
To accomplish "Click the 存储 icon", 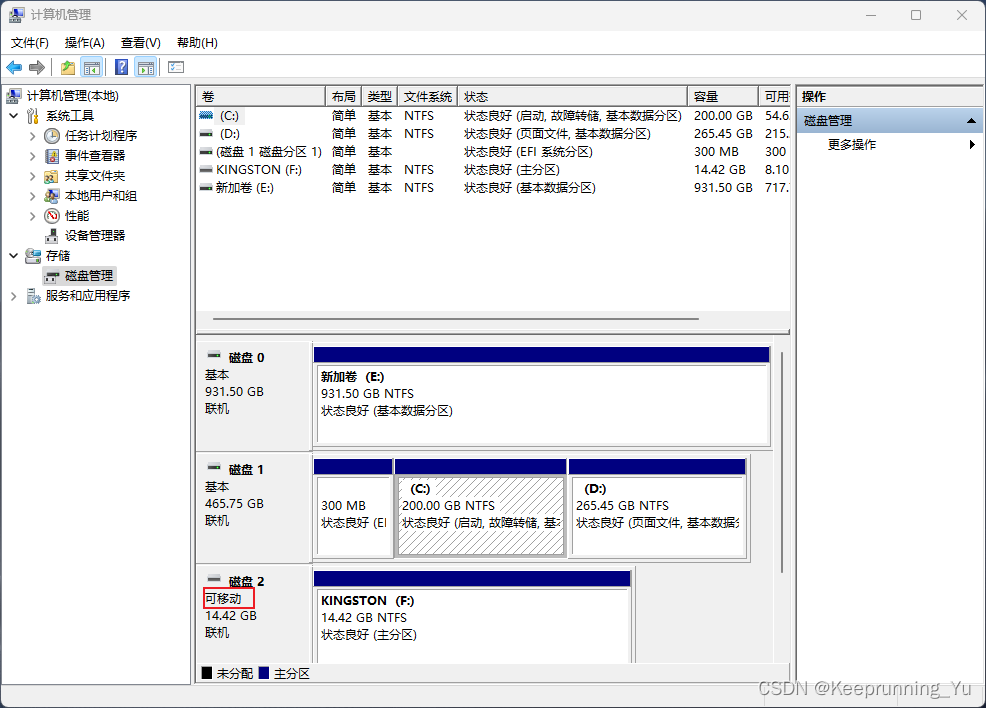I will coord(33,256).
